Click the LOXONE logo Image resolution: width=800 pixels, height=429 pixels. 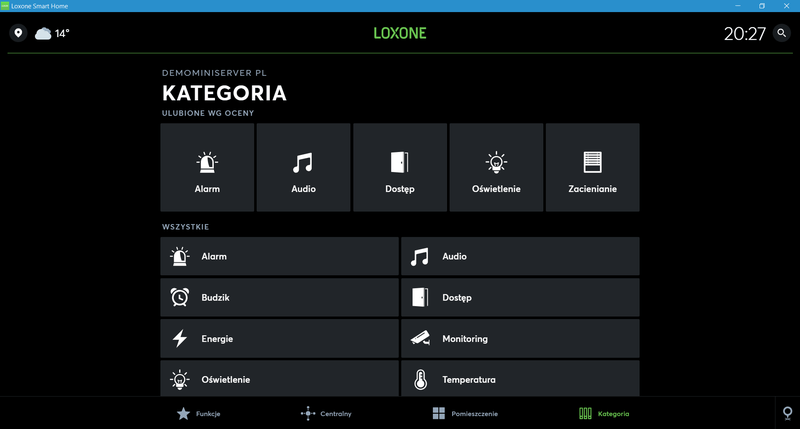[x=400, y=33]
